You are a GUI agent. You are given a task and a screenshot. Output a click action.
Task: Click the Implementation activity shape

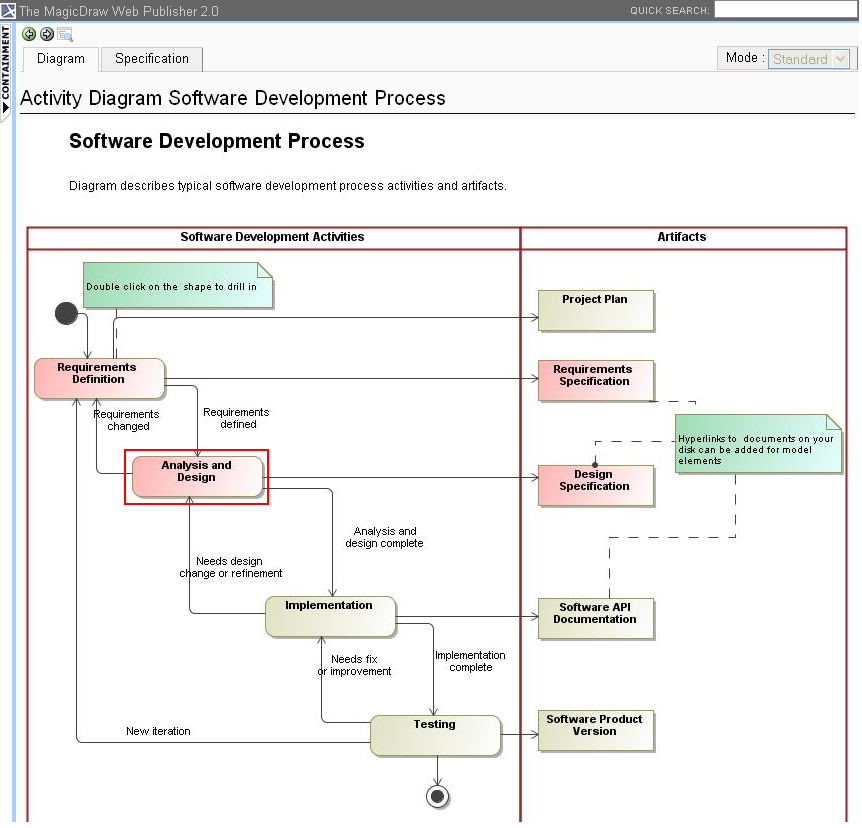pos(330,616)
